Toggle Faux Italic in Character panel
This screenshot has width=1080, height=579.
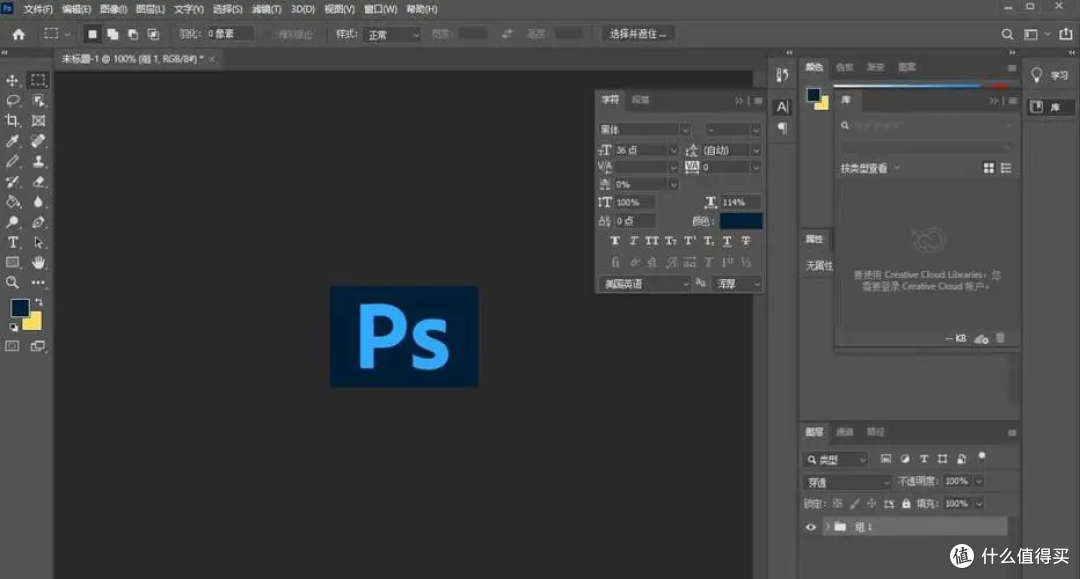click(x=634, y=241)
